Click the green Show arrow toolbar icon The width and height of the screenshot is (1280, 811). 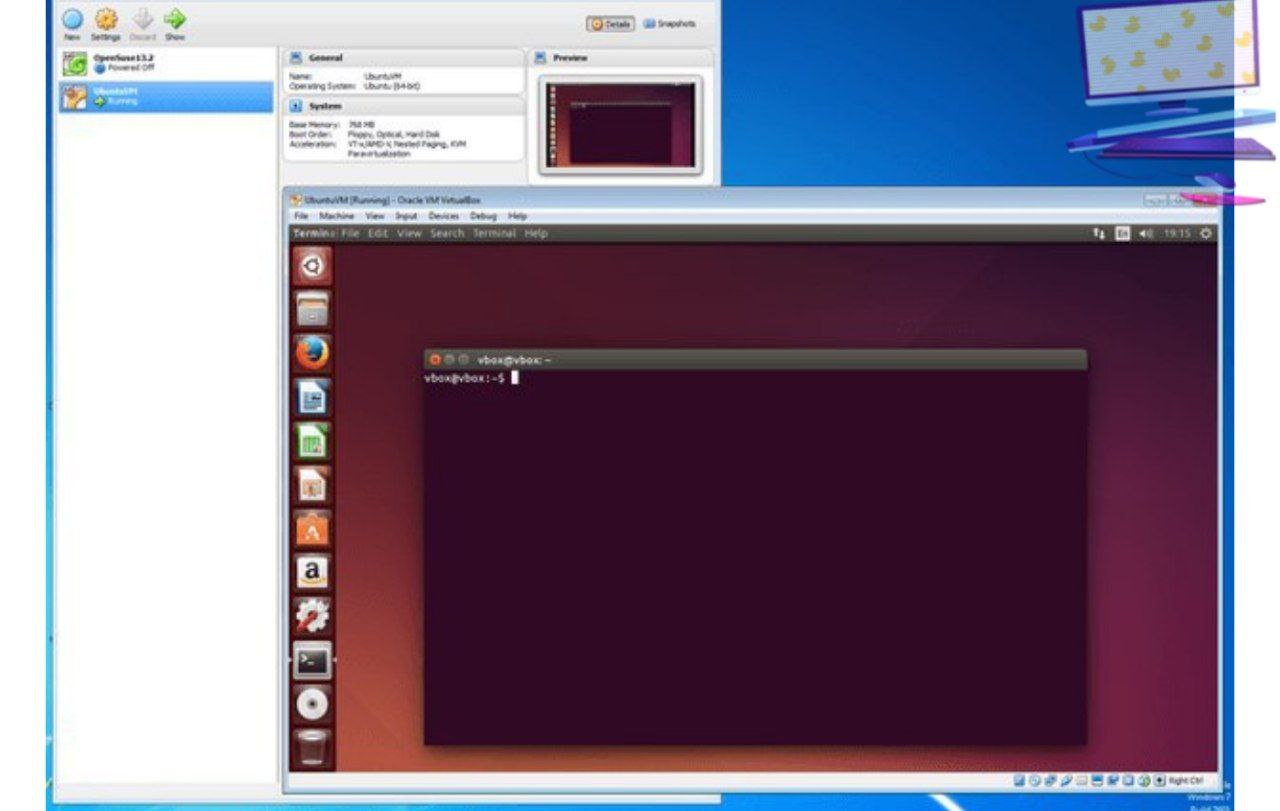coord(175,19)
